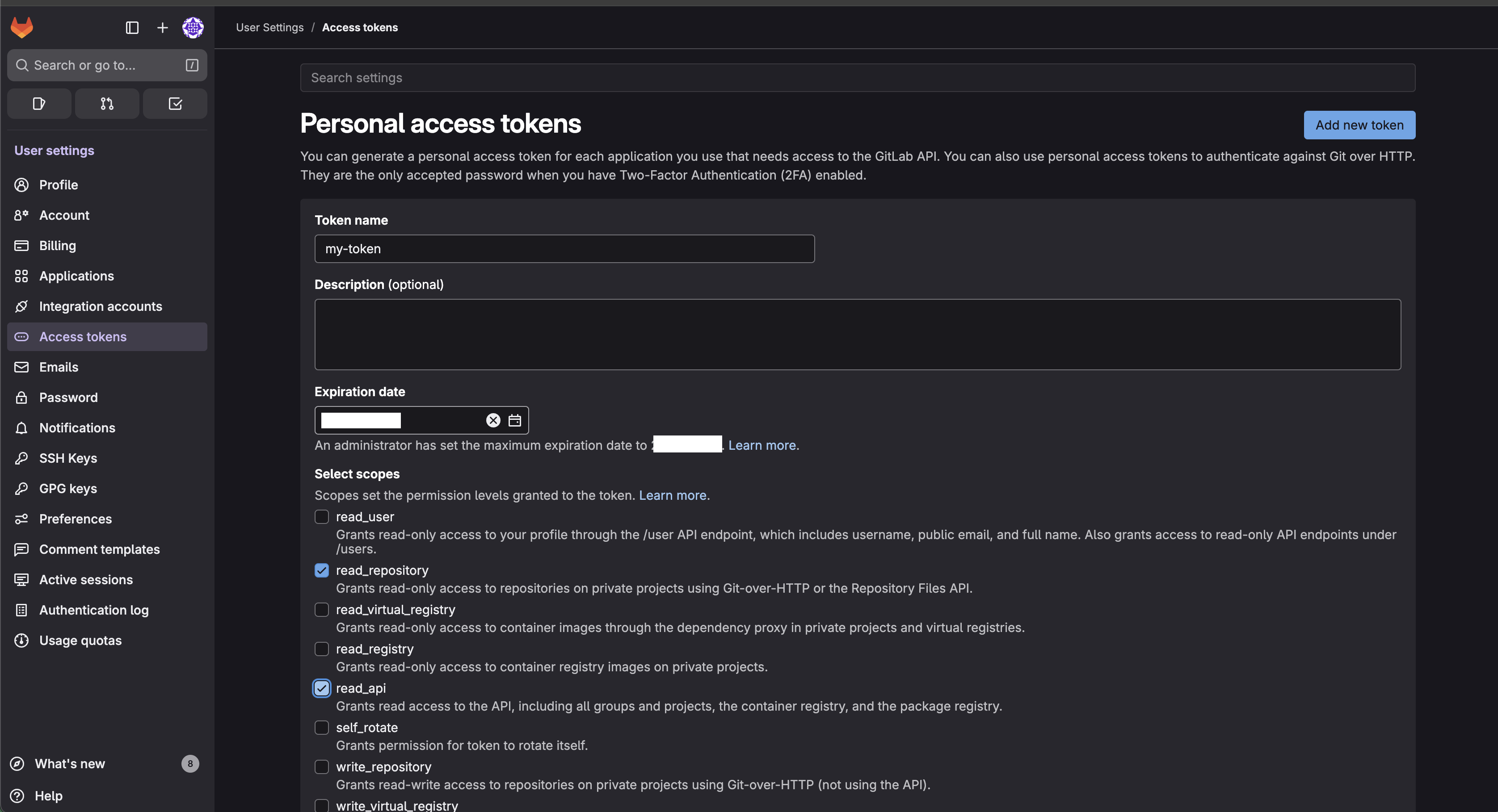Go to SSH Keys settings

point(68,458)
